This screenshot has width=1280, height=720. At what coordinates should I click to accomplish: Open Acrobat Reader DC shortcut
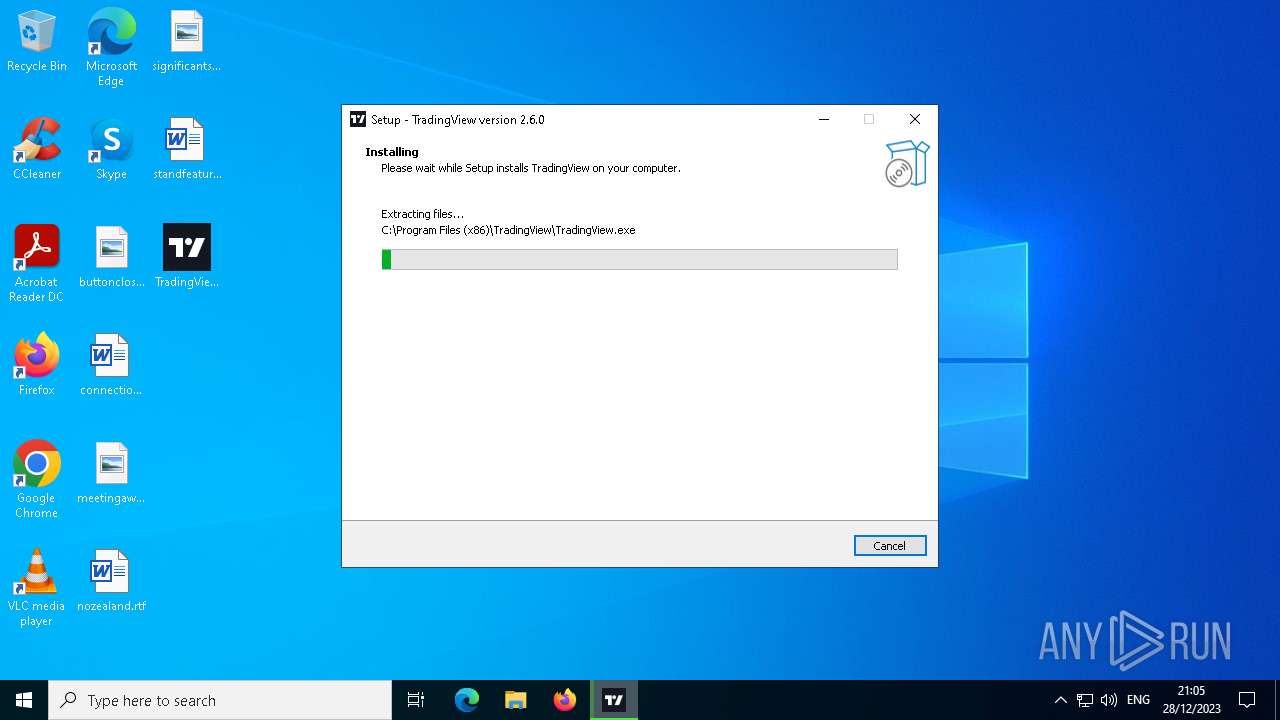click(x=37, y=264)
